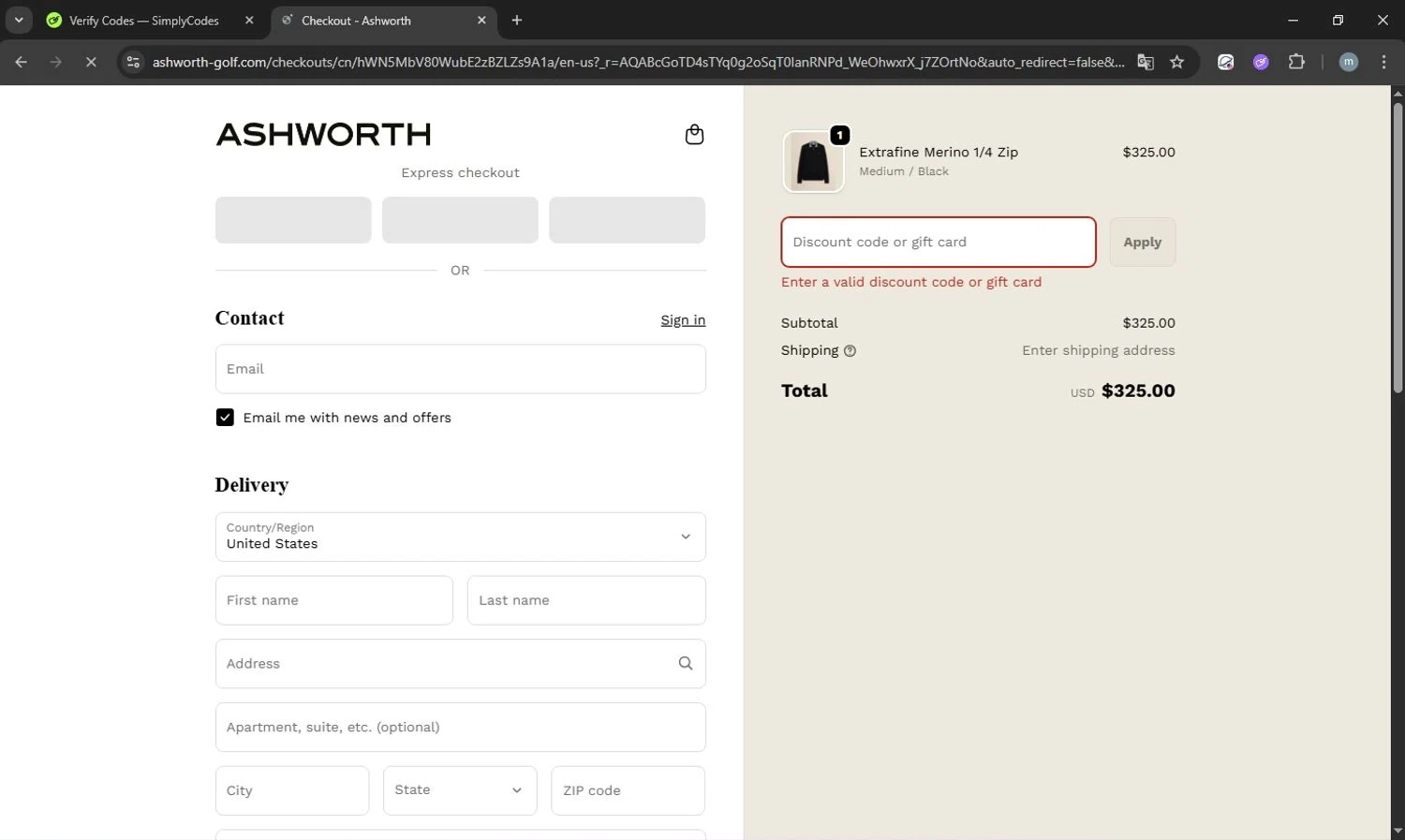Open the translate page icon
Screen dimensions: 1405x840
[1146, 62]
